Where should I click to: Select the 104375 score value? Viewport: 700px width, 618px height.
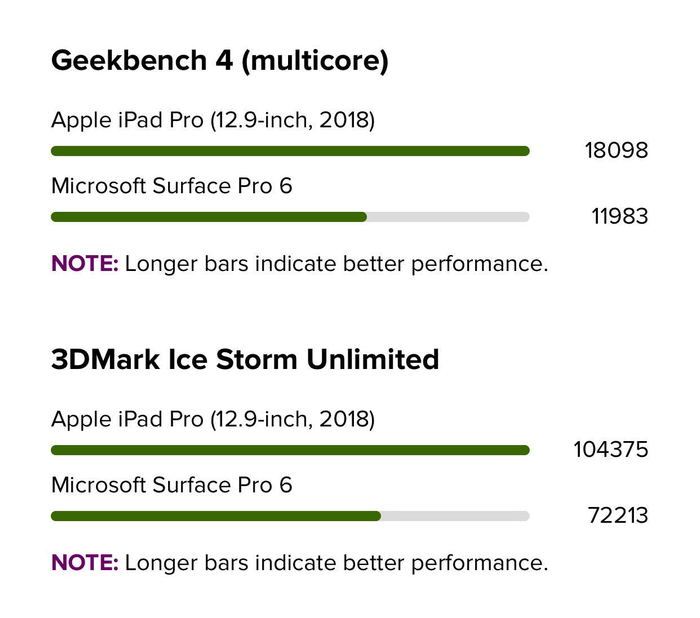[610, 450]
